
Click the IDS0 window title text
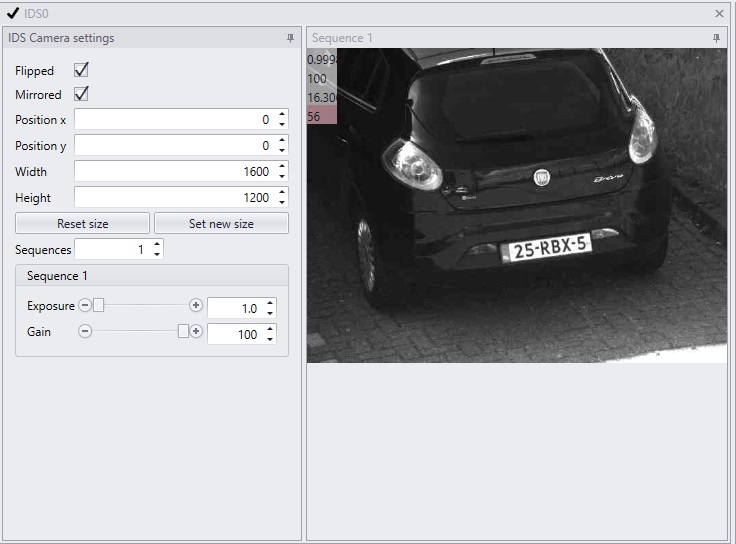(36, 14)
